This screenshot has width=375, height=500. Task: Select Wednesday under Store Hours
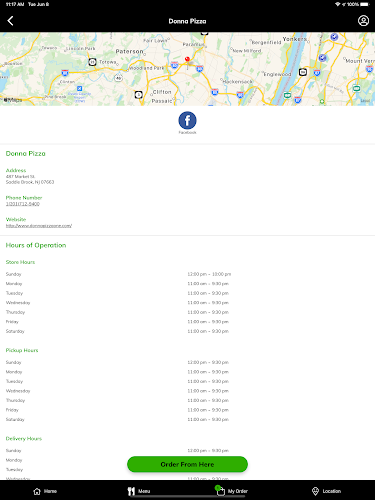click(x=18, y=303)
